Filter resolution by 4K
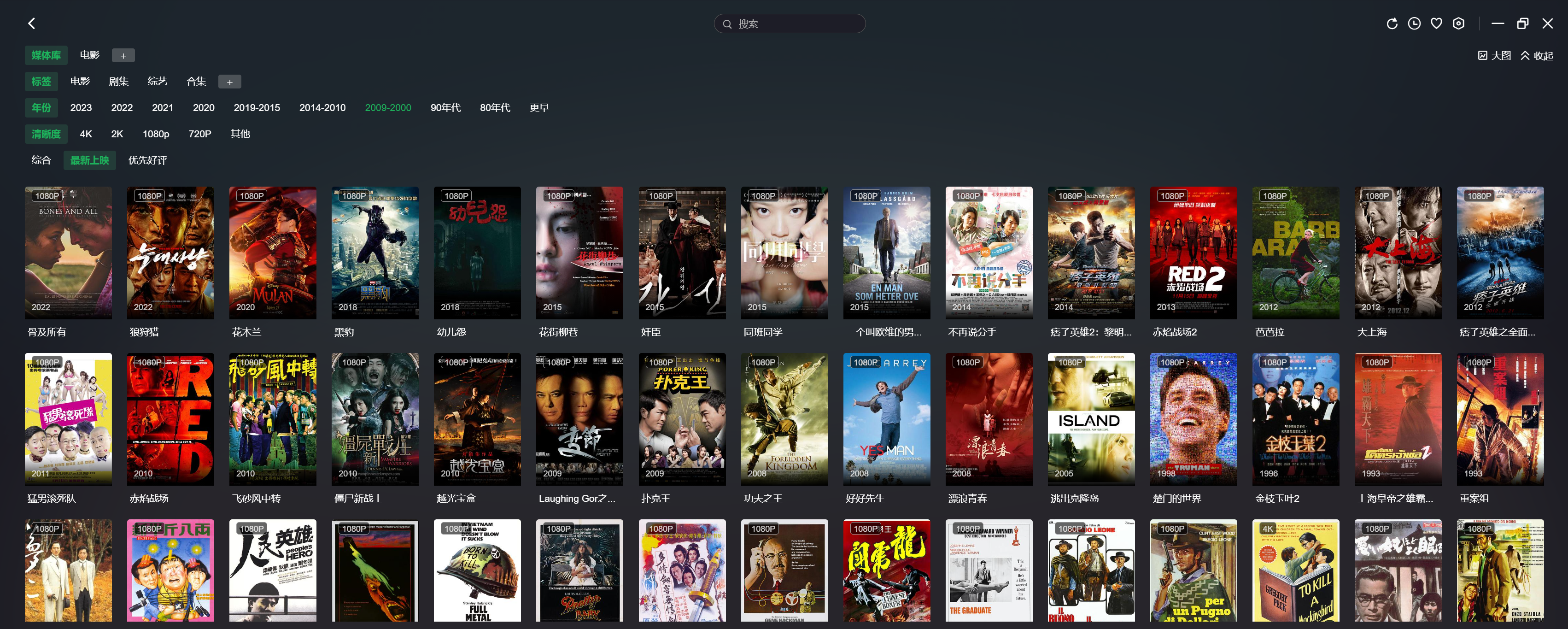 click(86, 134)
